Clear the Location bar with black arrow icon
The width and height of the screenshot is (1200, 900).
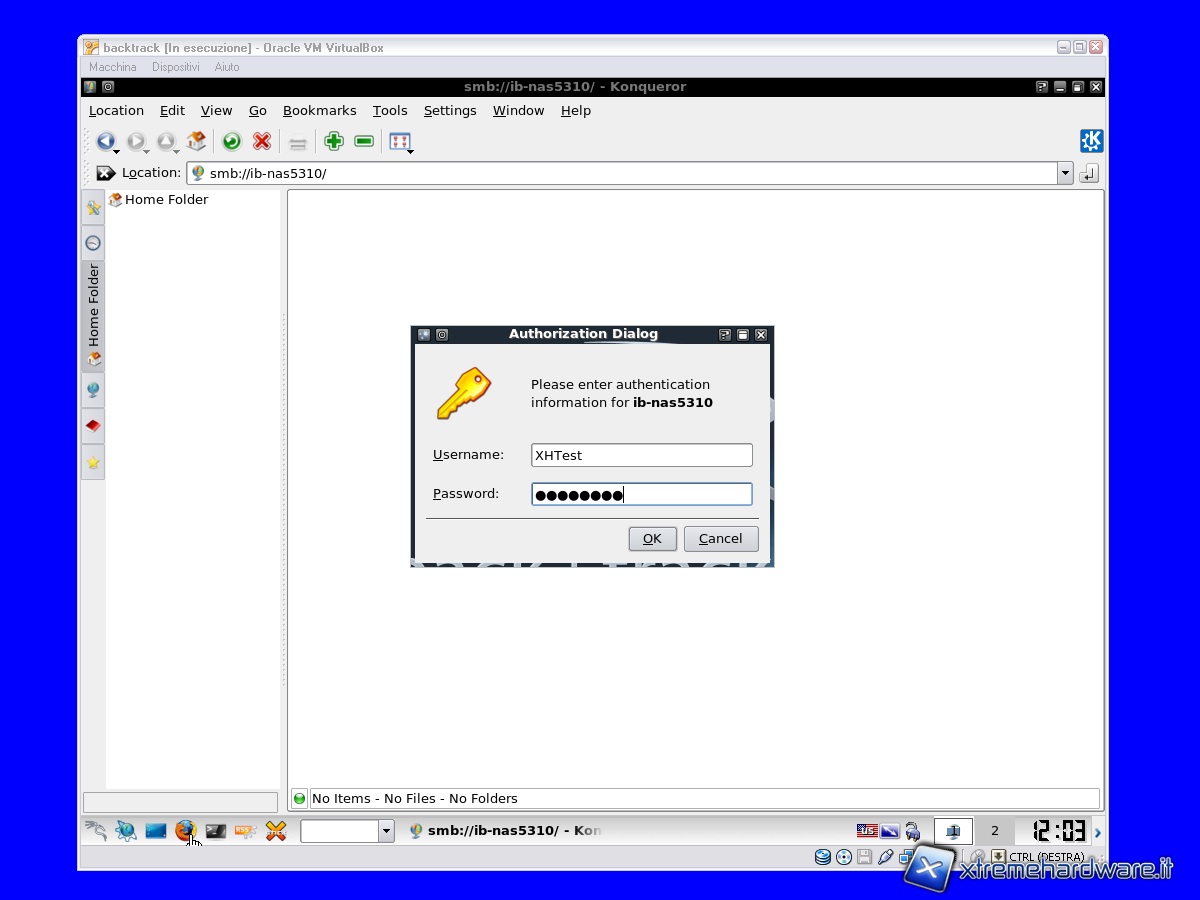coord(106,173)
